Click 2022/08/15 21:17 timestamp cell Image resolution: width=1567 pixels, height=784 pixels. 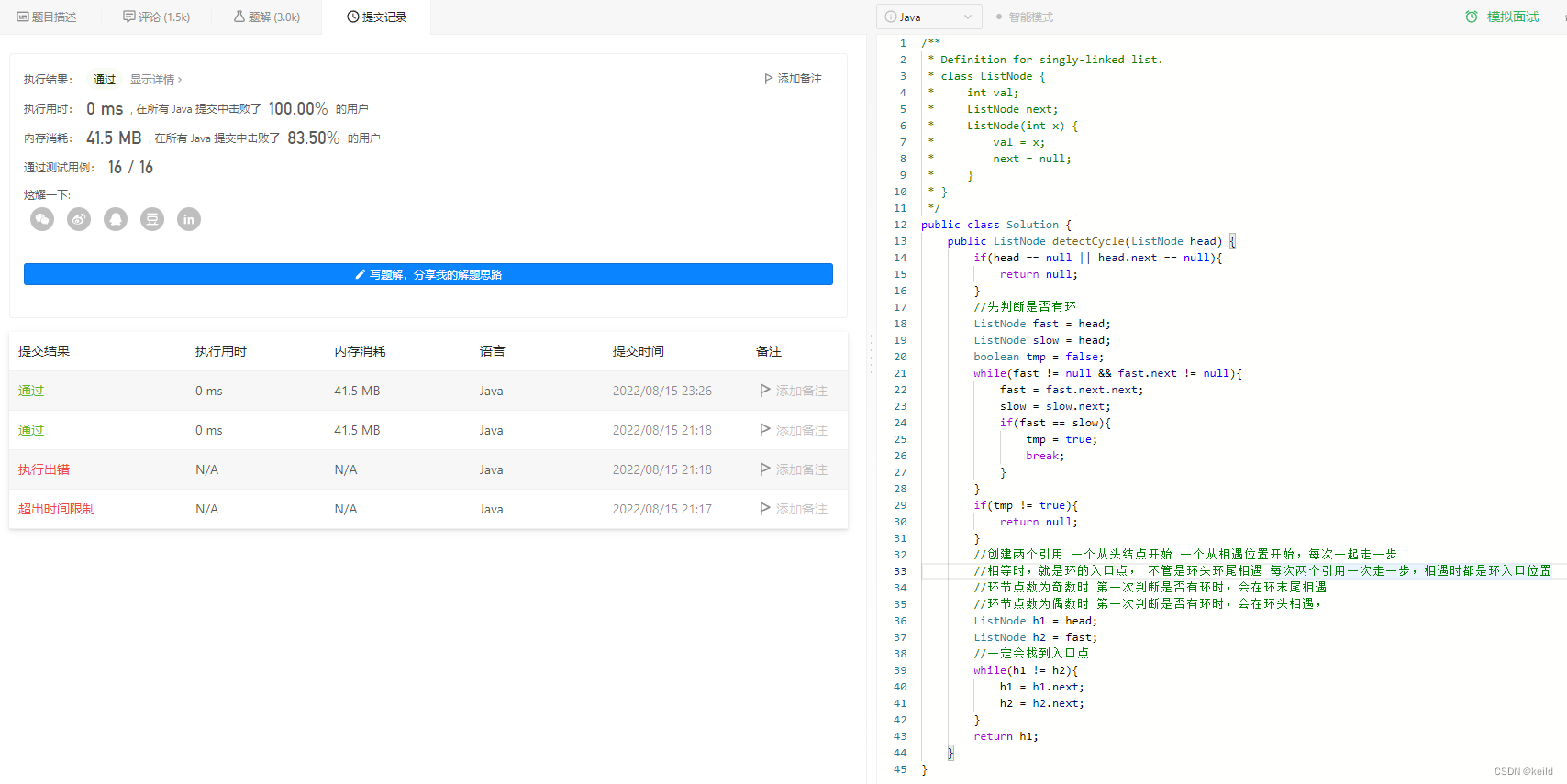click(662, 509)
